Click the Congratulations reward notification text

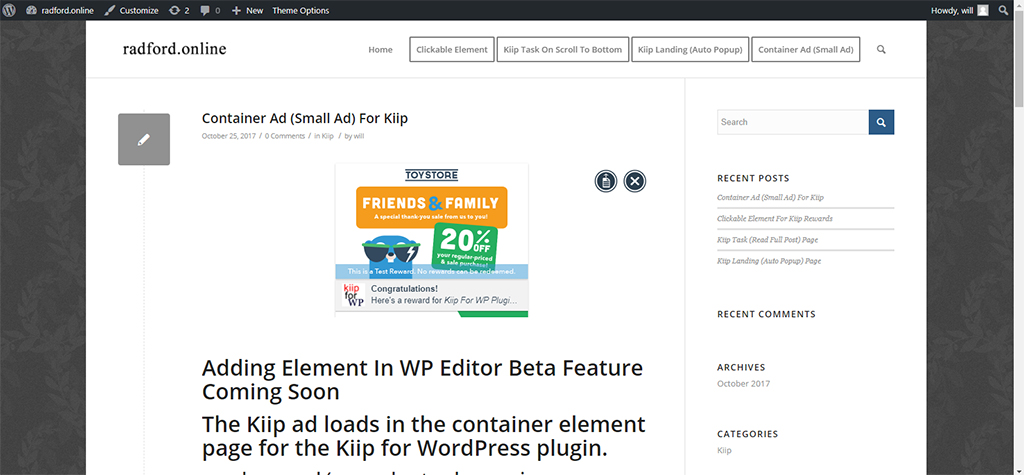444,295
